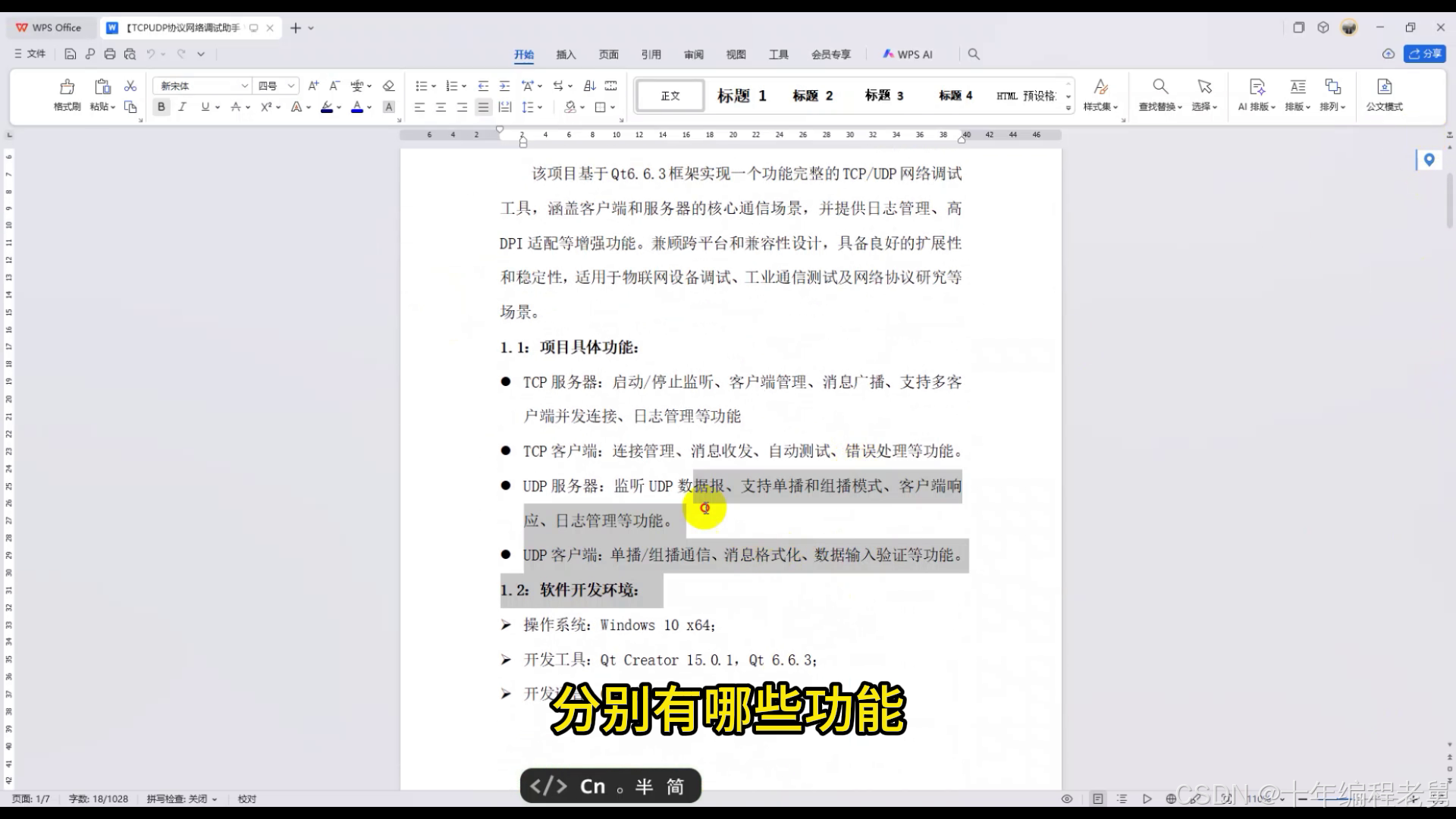The height and width of the screenshot is (819, 1456).
Task: Click the font color swatch button
Action: tap(357, 107)
